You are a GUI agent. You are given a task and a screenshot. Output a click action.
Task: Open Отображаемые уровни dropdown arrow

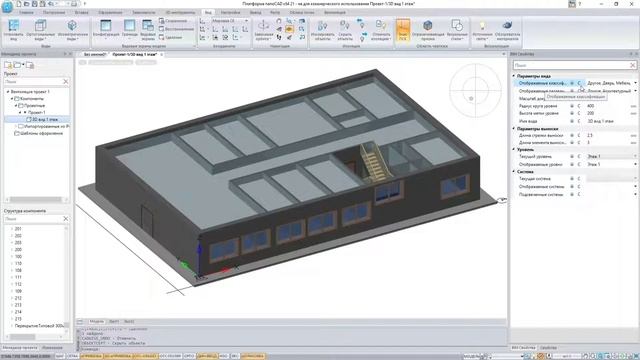coord(635,164)
